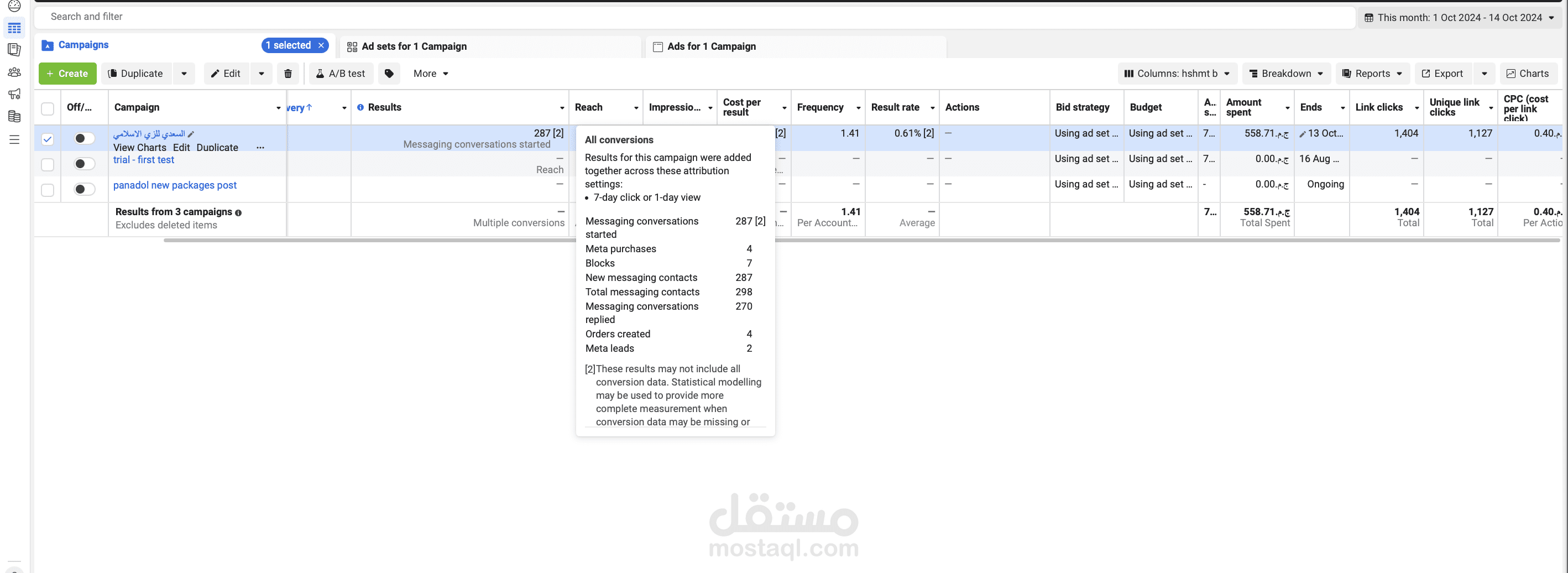Sort by the Delivery column up-arrow
The image size is (1568, 573).
(x=309, y=107)
